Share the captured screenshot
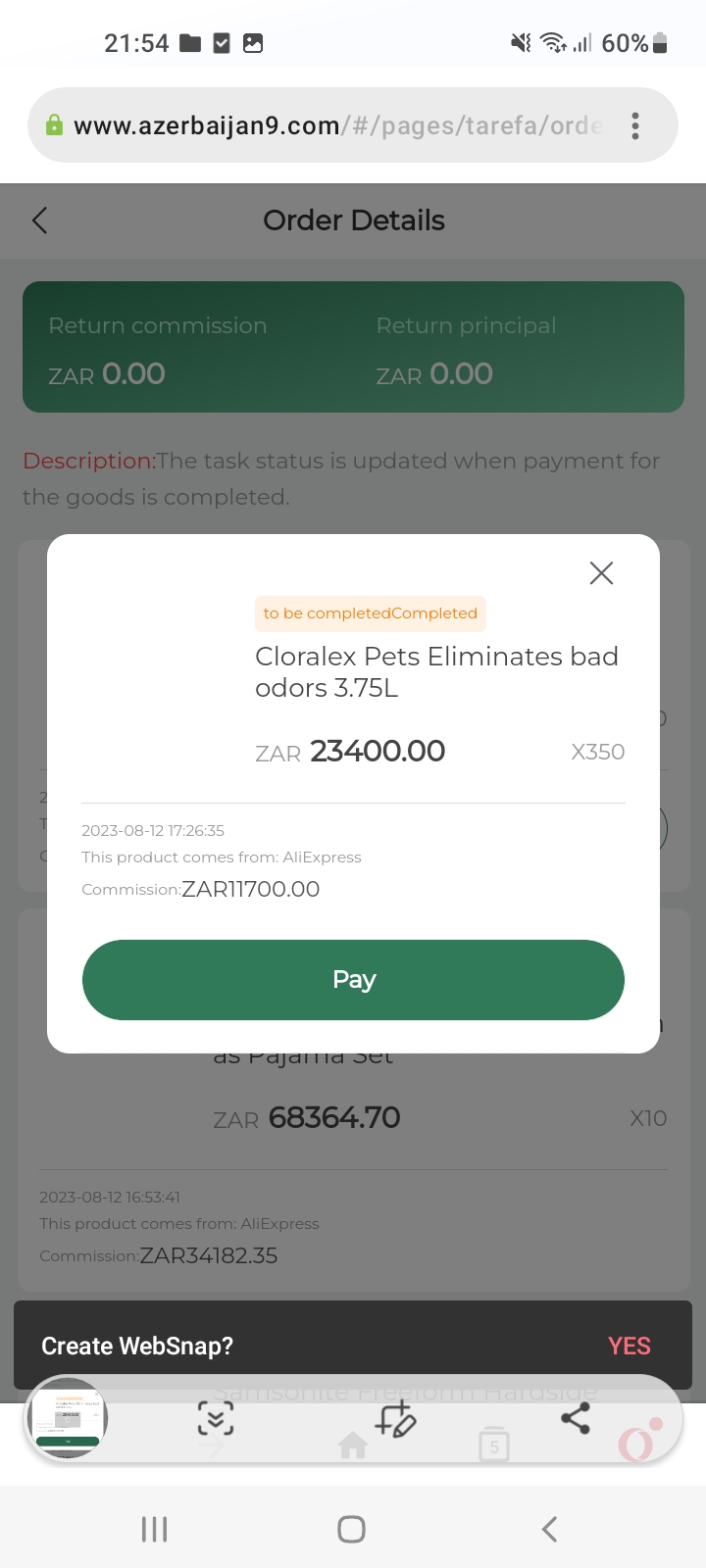Screen dimensions: 706x1568 [x=576, y=1418]
